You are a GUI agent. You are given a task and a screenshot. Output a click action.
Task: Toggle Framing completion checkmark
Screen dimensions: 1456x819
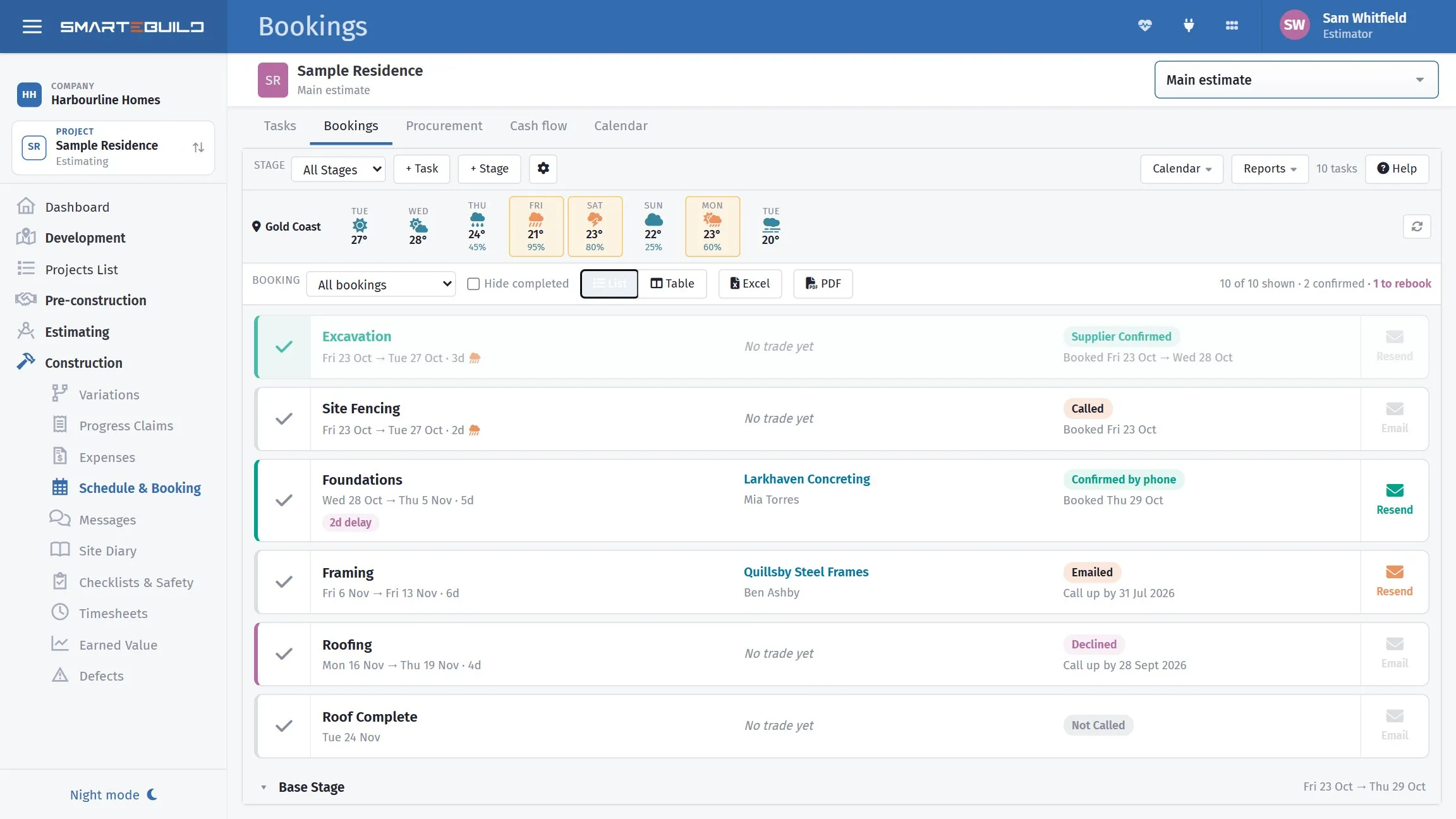(284, 581)
